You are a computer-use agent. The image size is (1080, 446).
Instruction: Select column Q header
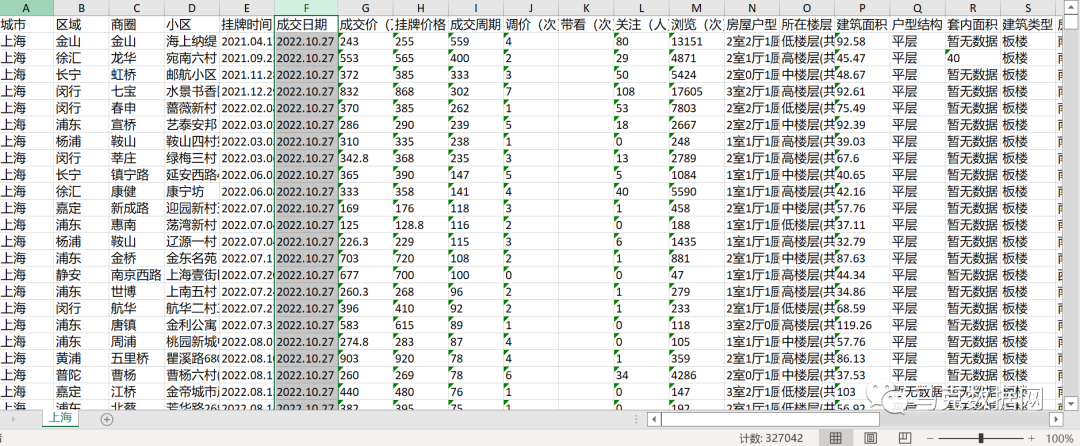917,8
